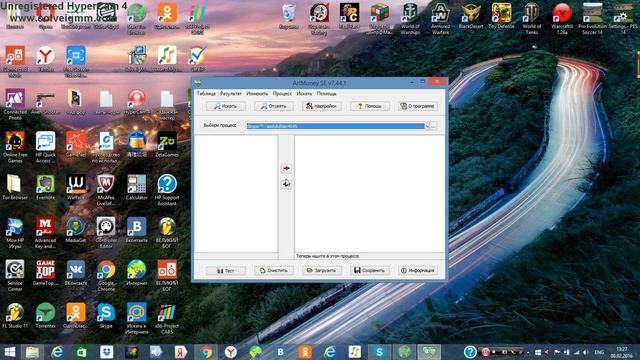Launch World of Warships desktop shortcut
This screenshot has width=640, height=360.
pos(410,18)
